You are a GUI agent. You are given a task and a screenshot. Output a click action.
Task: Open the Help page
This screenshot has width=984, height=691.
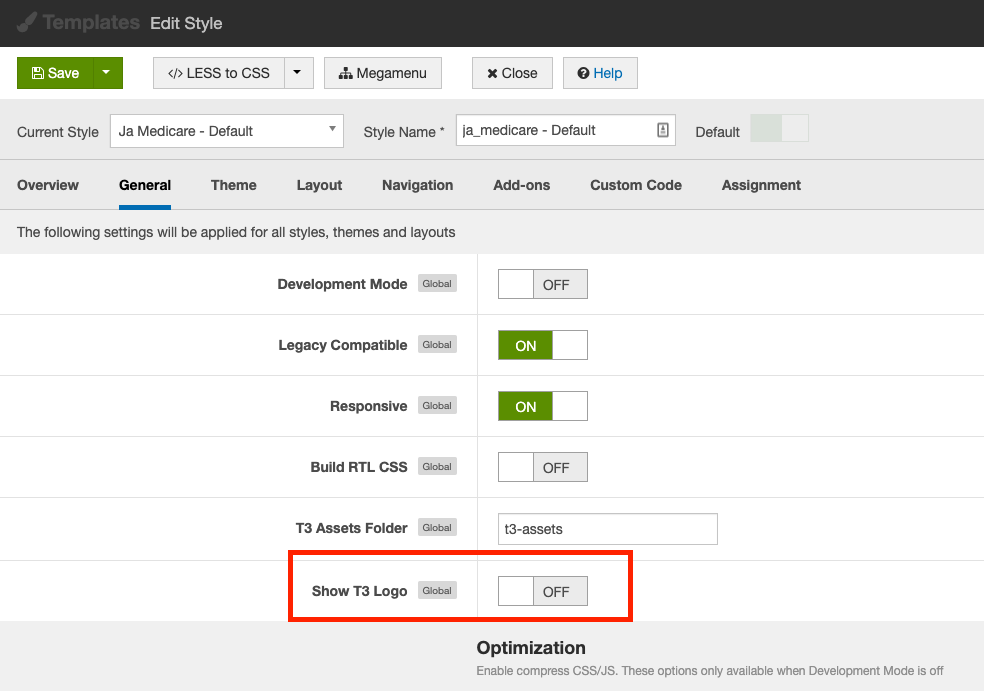(x=600, y=73)
